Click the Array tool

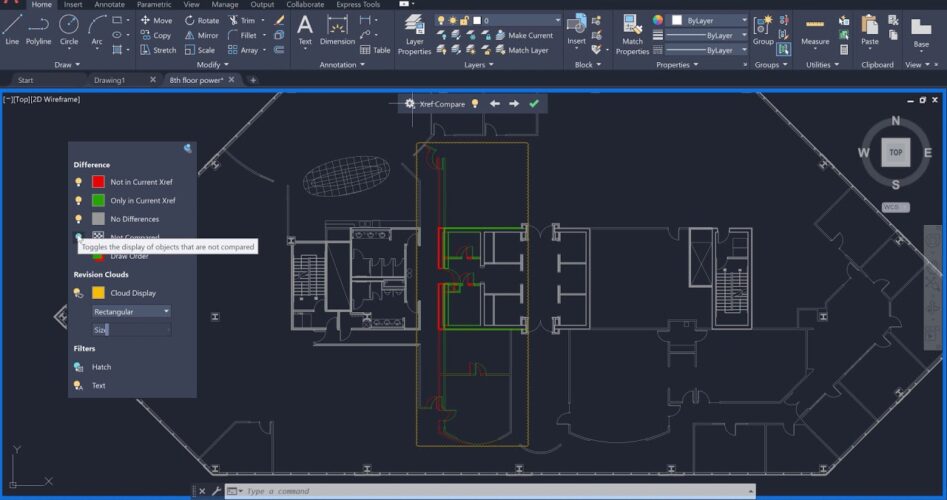[243, 50]
